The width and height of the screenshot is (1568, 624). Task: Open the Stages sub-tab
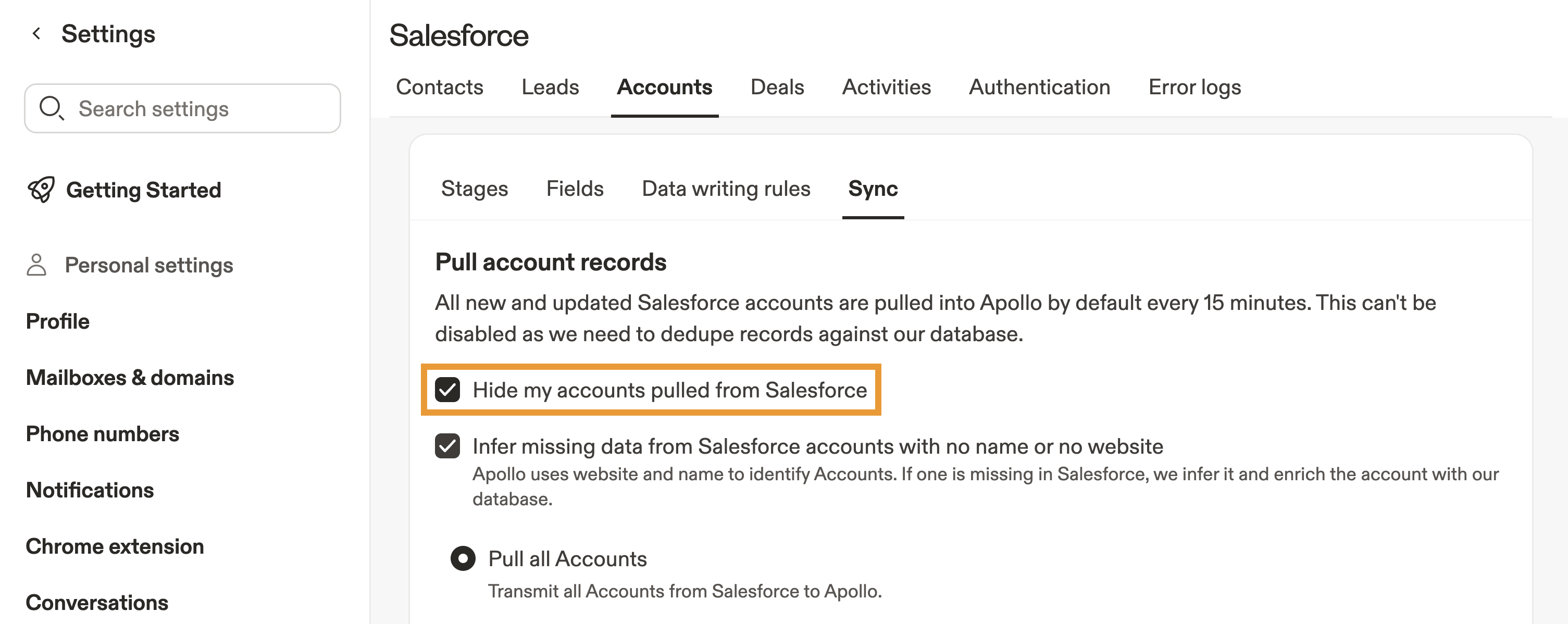point(474,189)
